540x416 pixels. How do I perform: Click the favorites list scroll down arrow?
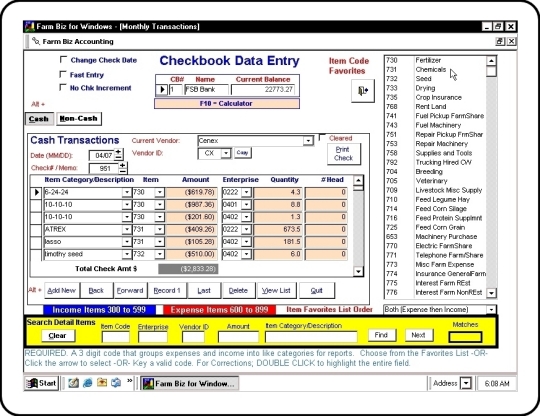click(x=491, y=293)
